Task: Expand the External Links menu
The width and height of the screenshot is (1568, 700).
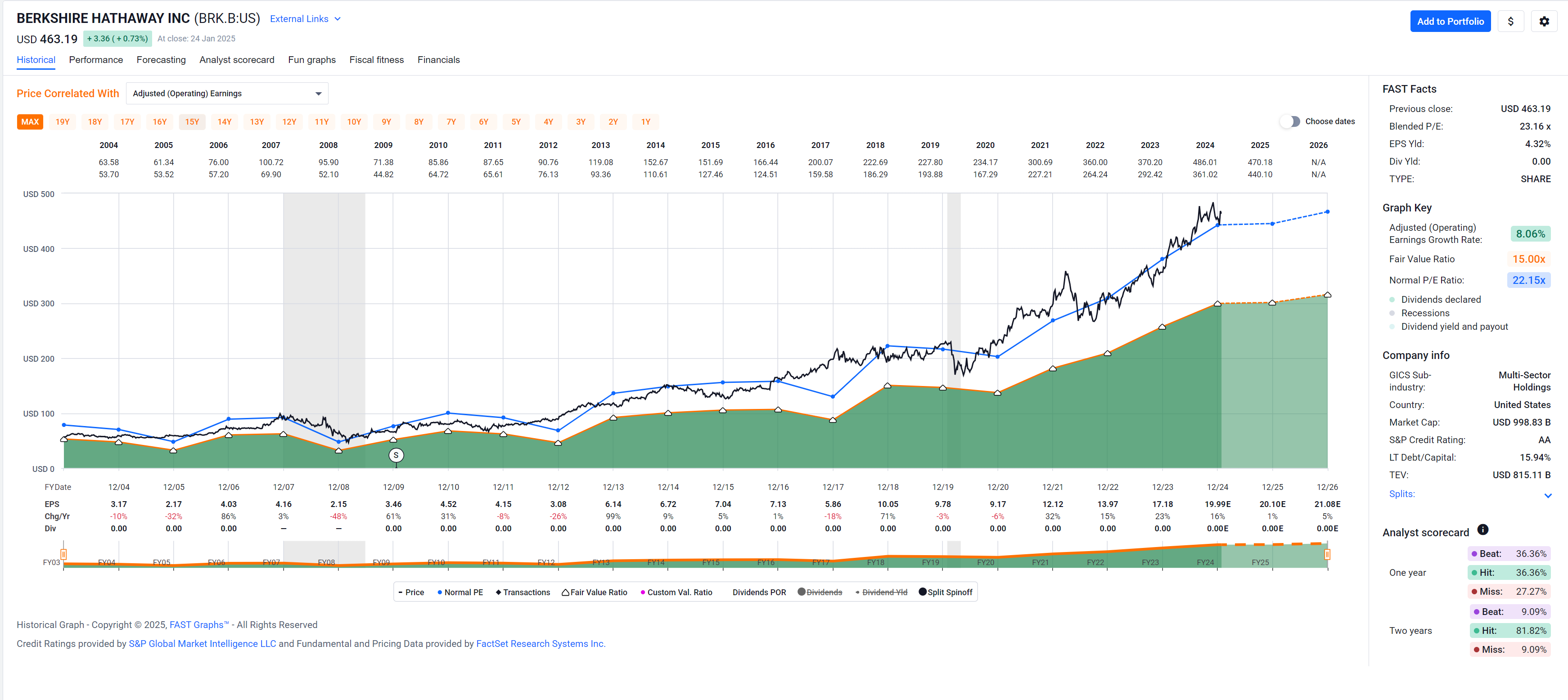Action: [305, 19]
